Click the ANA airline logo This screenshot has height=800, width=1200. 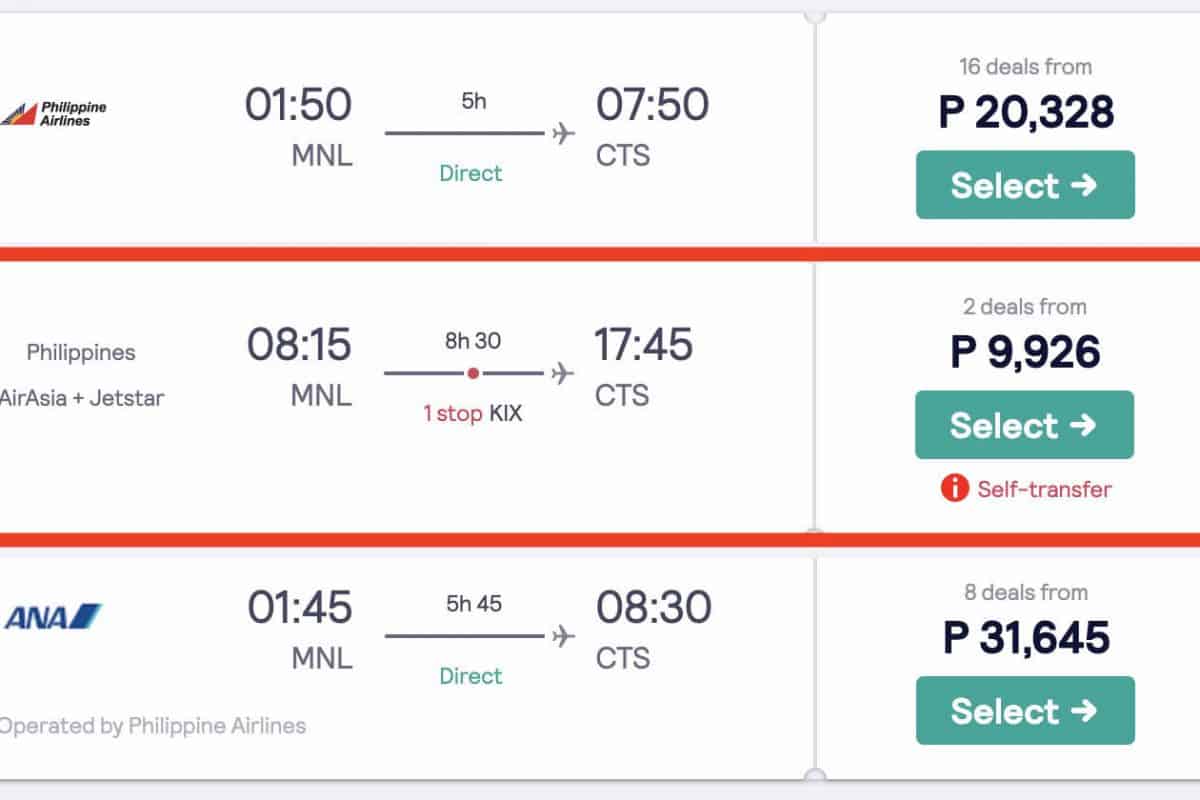[x=53, y=617]
